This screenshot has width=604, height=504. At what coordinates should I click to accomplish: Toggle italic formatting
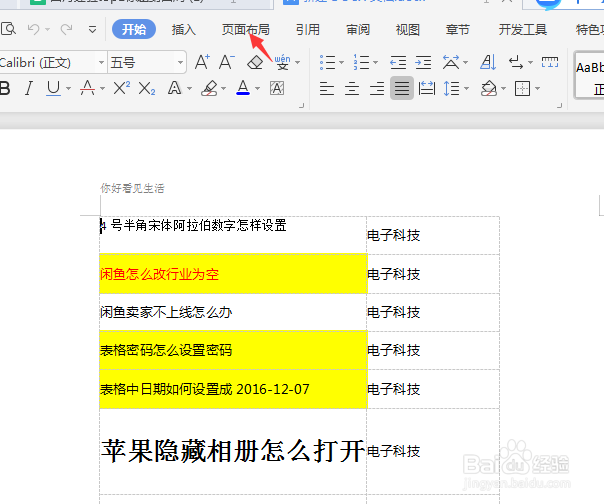(29, 88)
